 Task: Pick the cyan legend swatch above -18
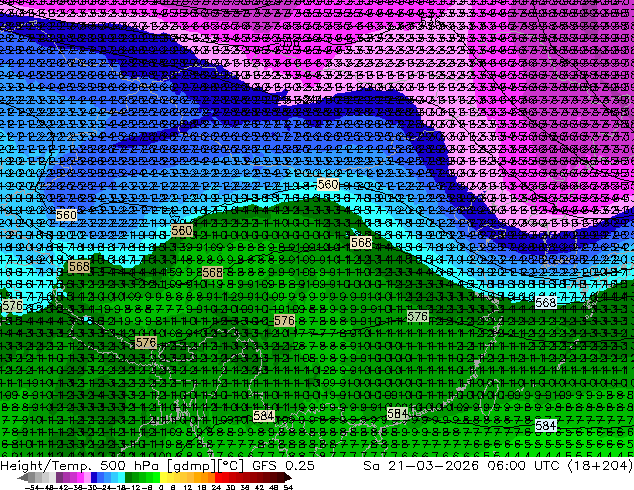(122, 478)
